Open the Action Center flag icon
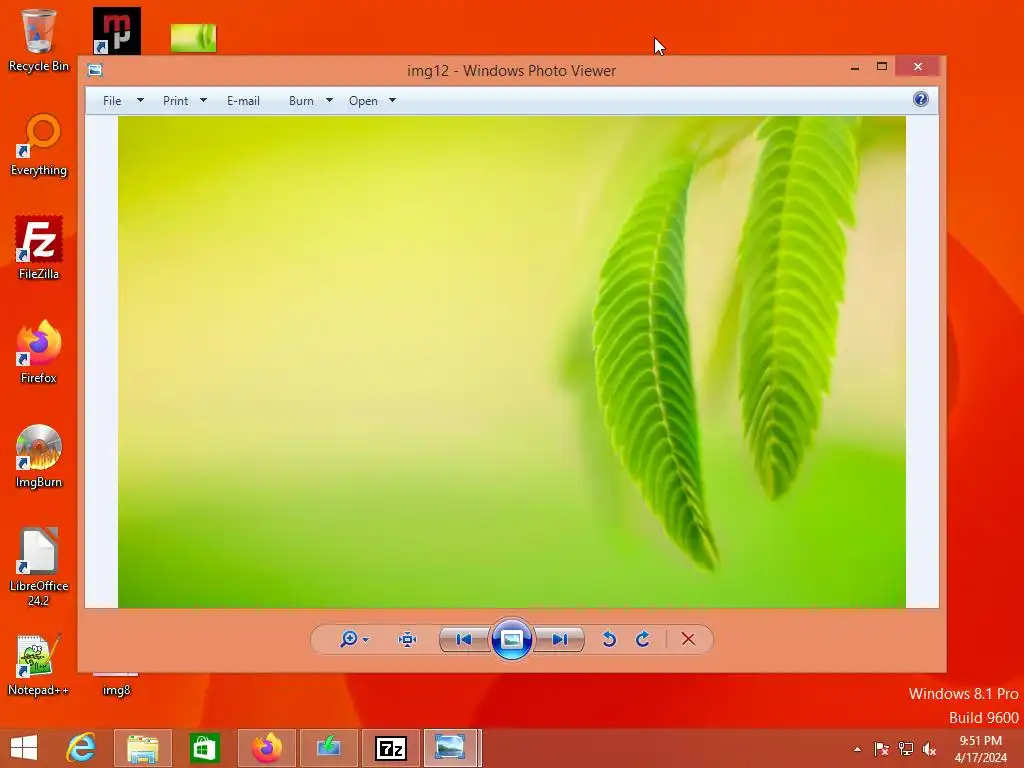This screenshot has height=768, width=1024. (881, 749)
